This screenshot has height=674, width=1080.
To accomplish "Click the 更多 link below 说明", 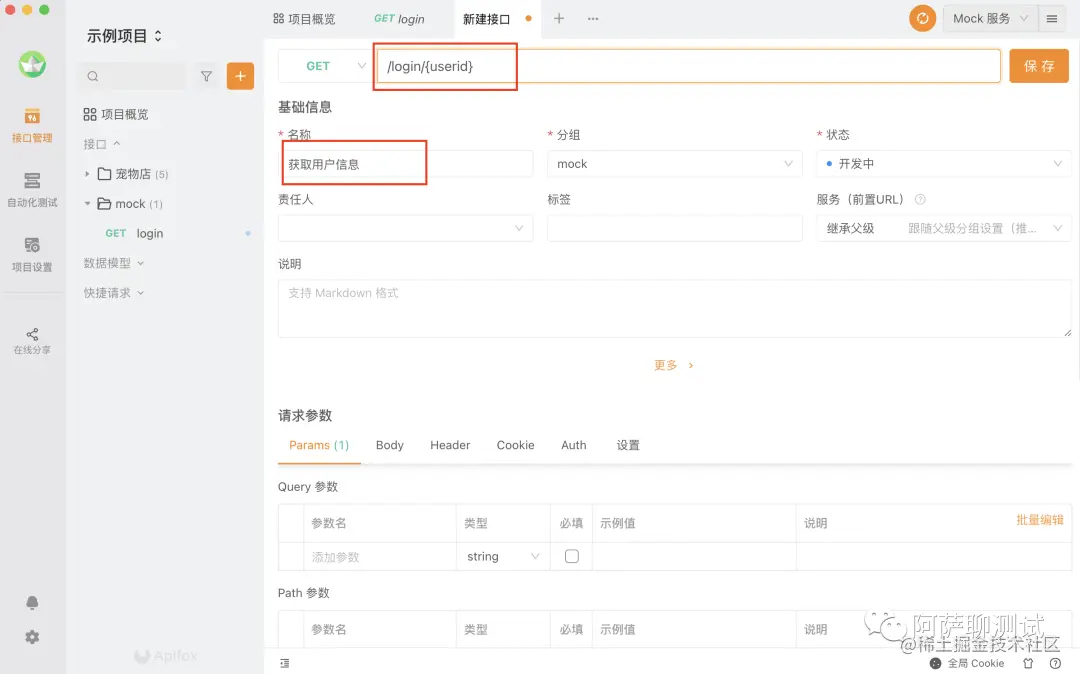I will point(667,364).
